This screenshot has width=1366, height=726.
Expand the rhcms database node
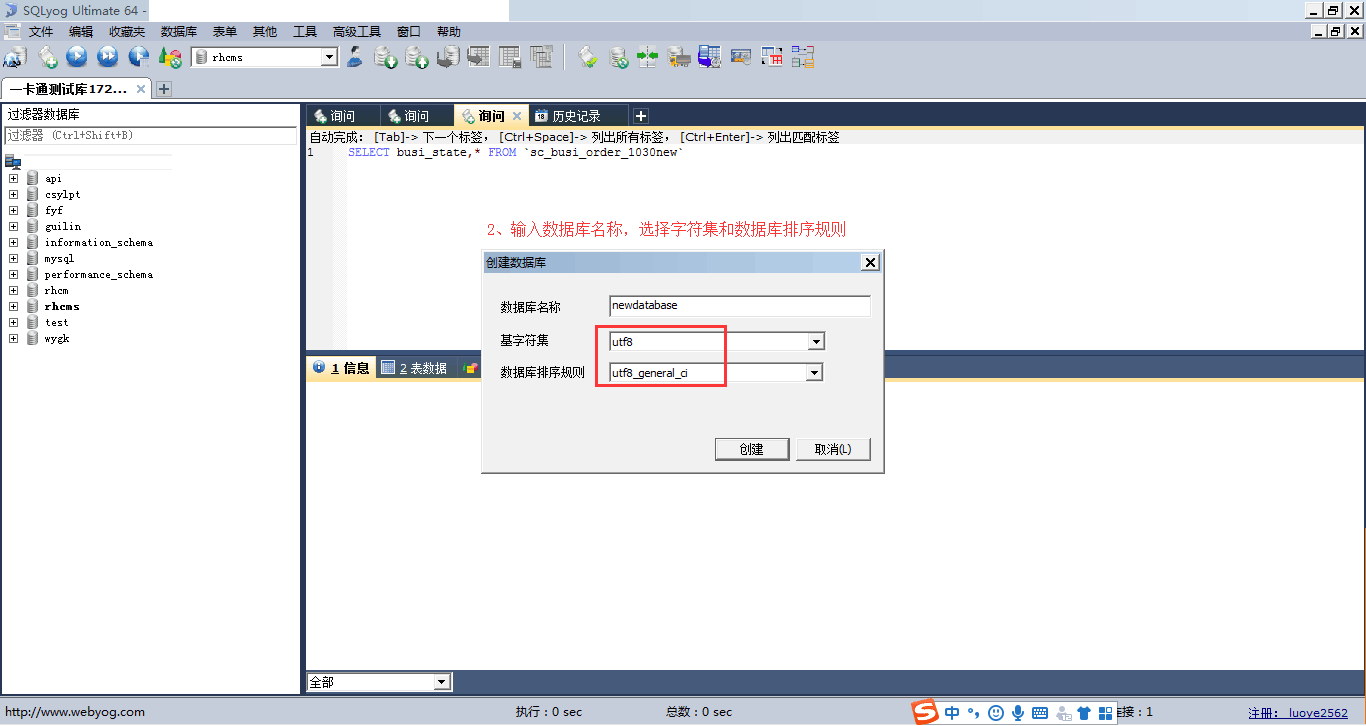14,307
